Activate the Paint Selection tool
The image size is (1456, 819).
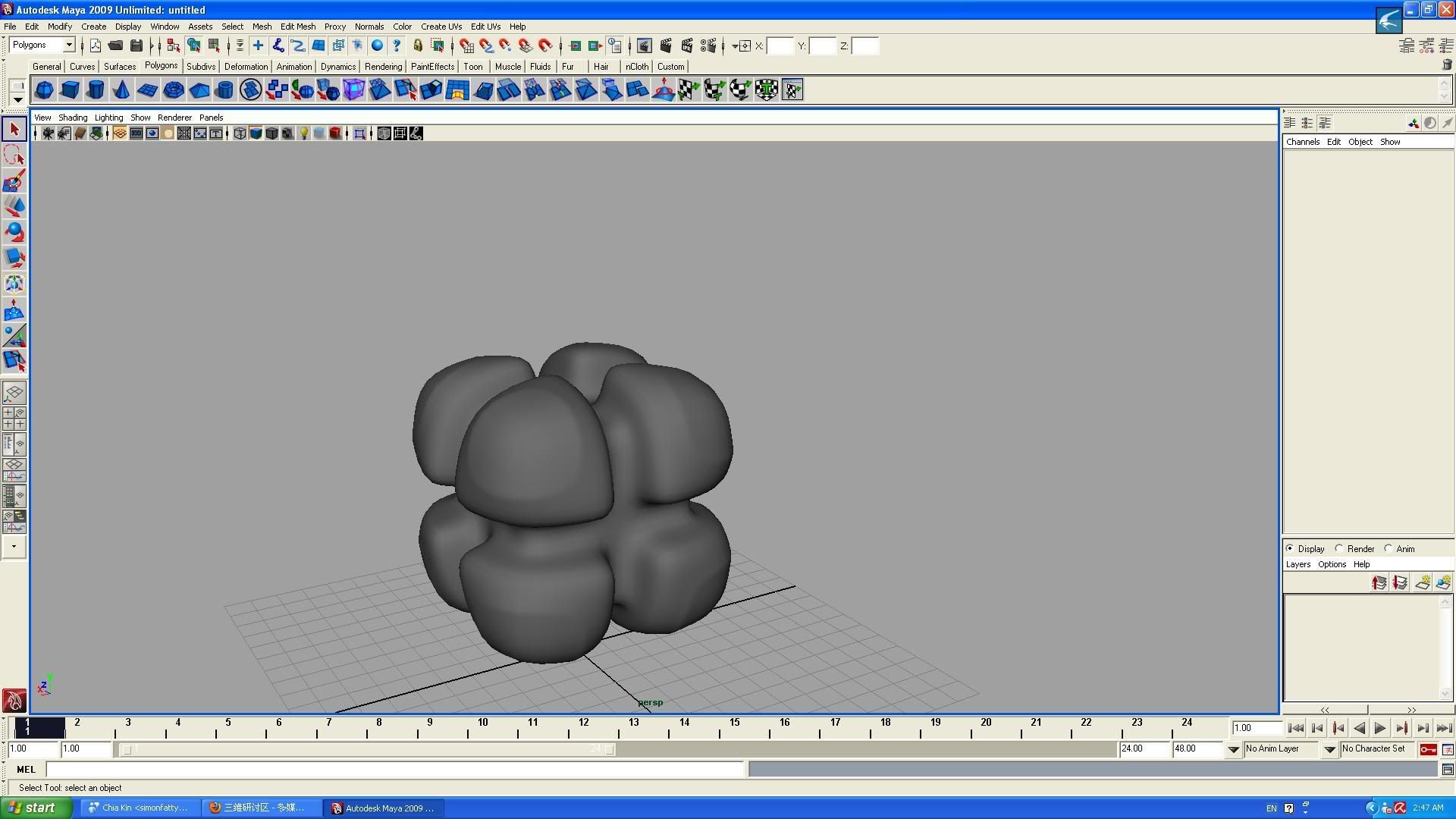point(14,182)
